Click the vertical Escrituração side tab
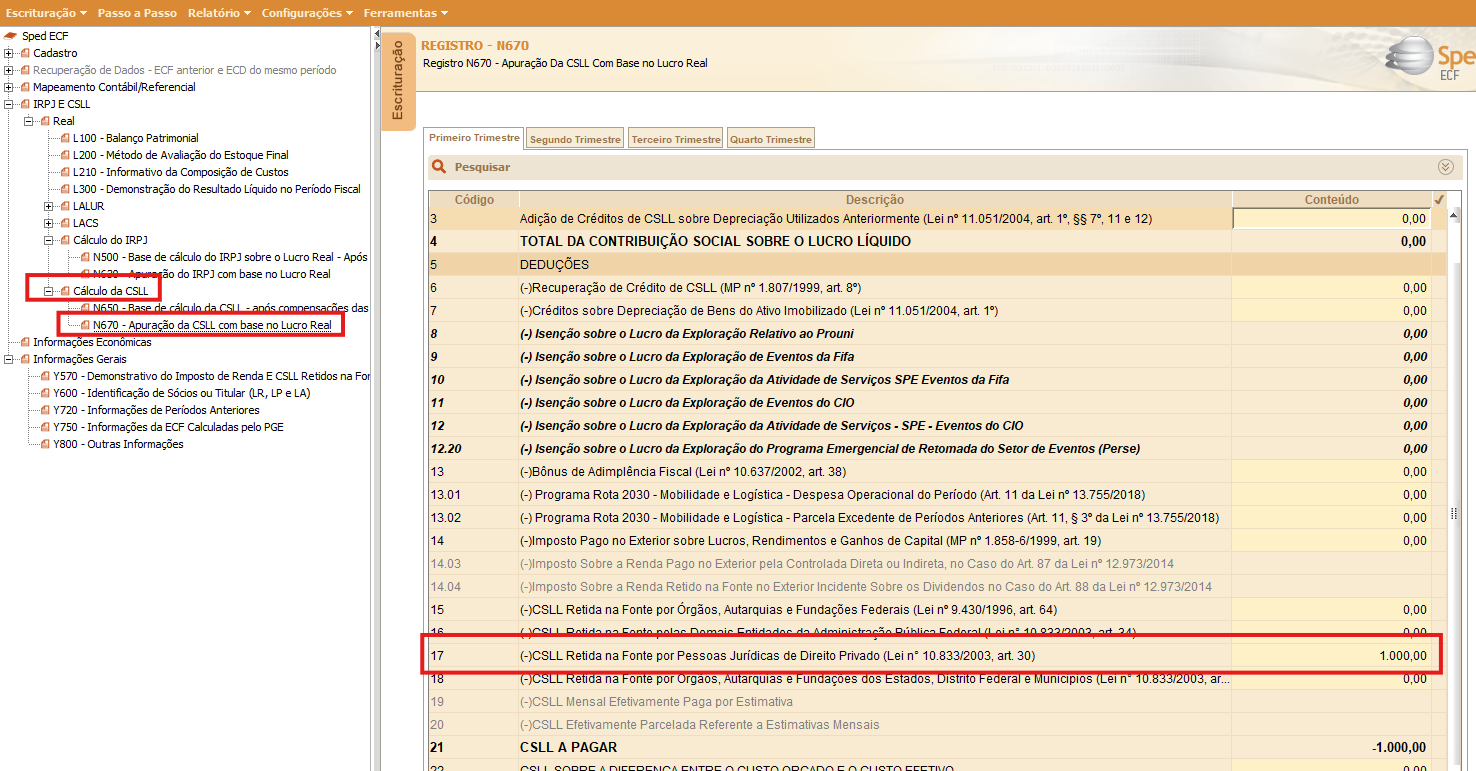This screenshot has height=771, width=1476. (x=397, y=82)
